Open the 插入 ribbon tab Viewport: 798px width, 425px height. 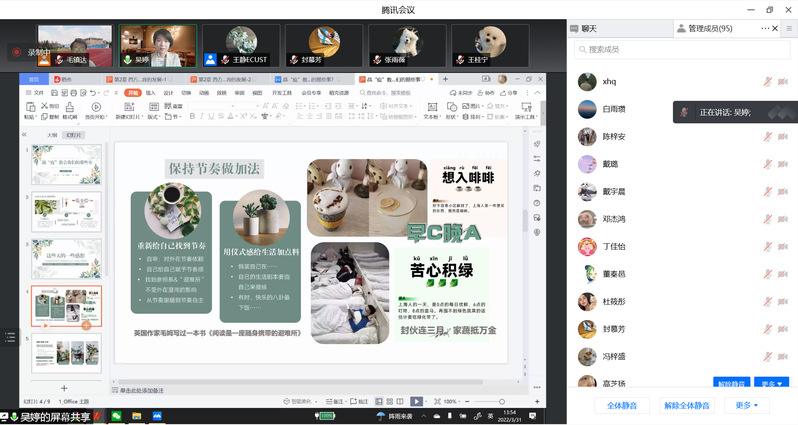[x=151, y=92]
